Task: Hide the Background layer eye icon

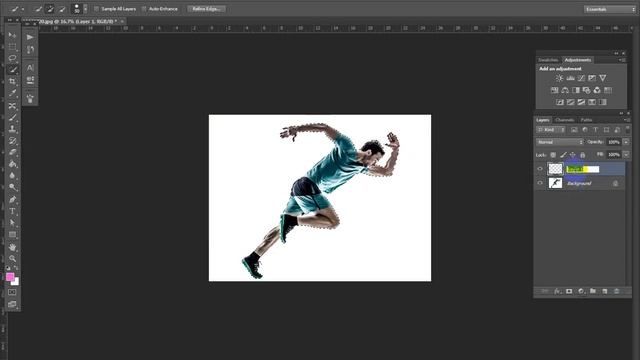Action: [x=540, y=183]
